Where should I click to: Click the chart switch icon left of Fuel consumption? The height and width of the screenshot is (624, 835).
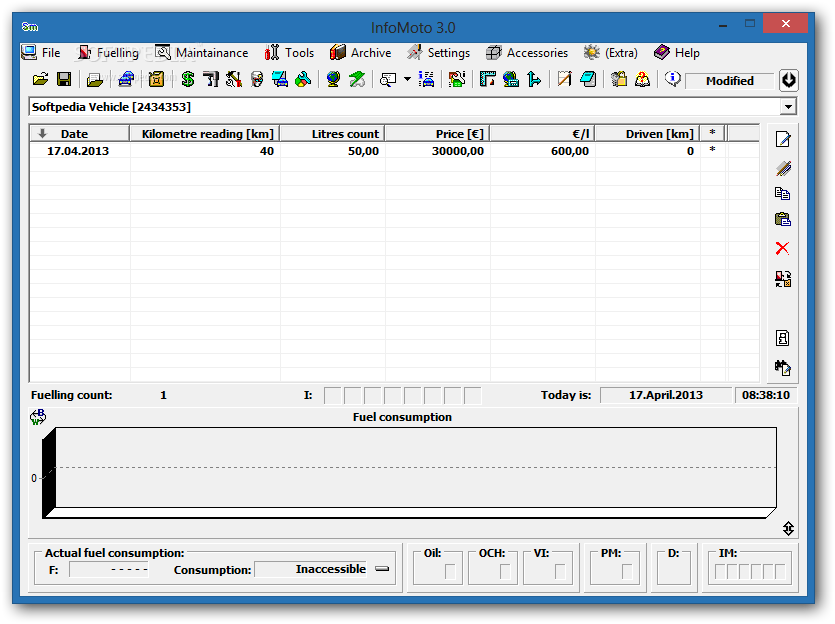[x=38, y=417]
